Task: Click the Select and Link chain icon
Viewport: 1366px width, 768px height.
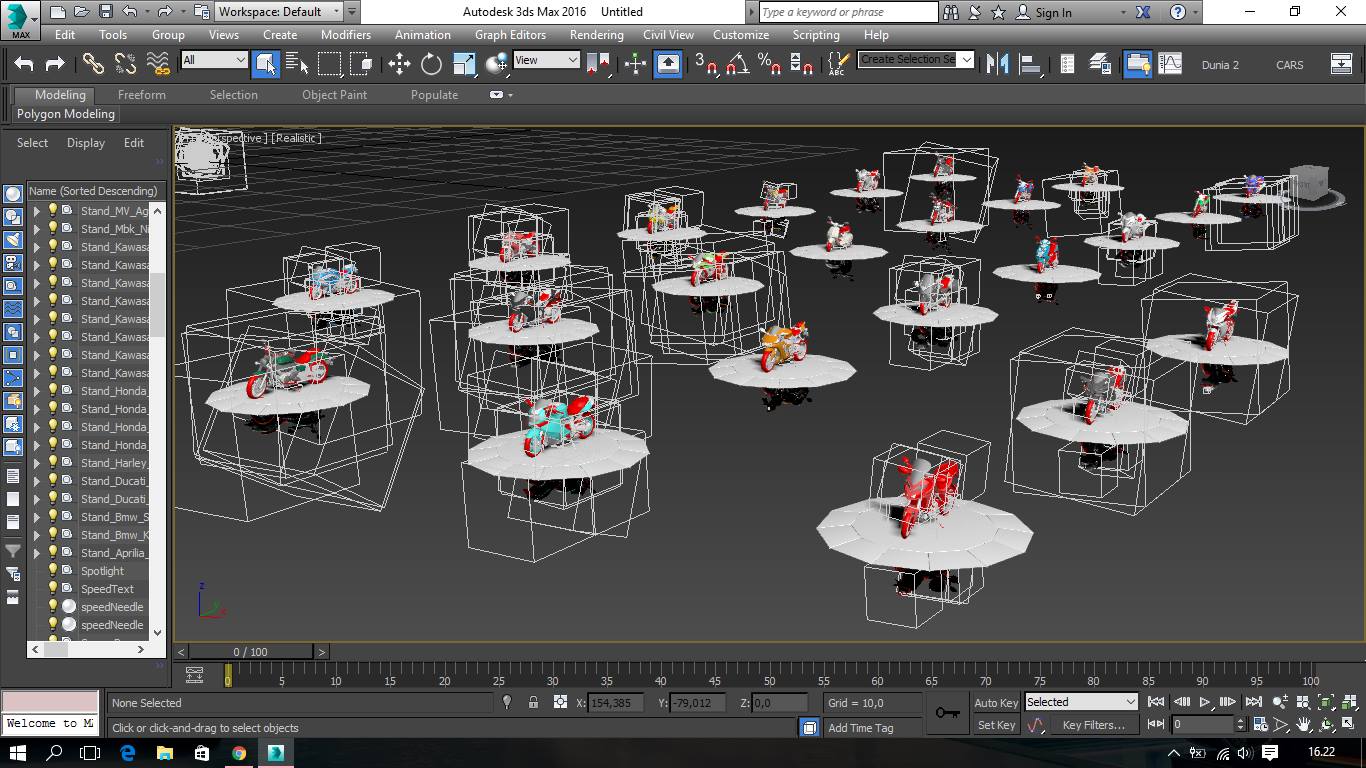Action: pos(93,64)
